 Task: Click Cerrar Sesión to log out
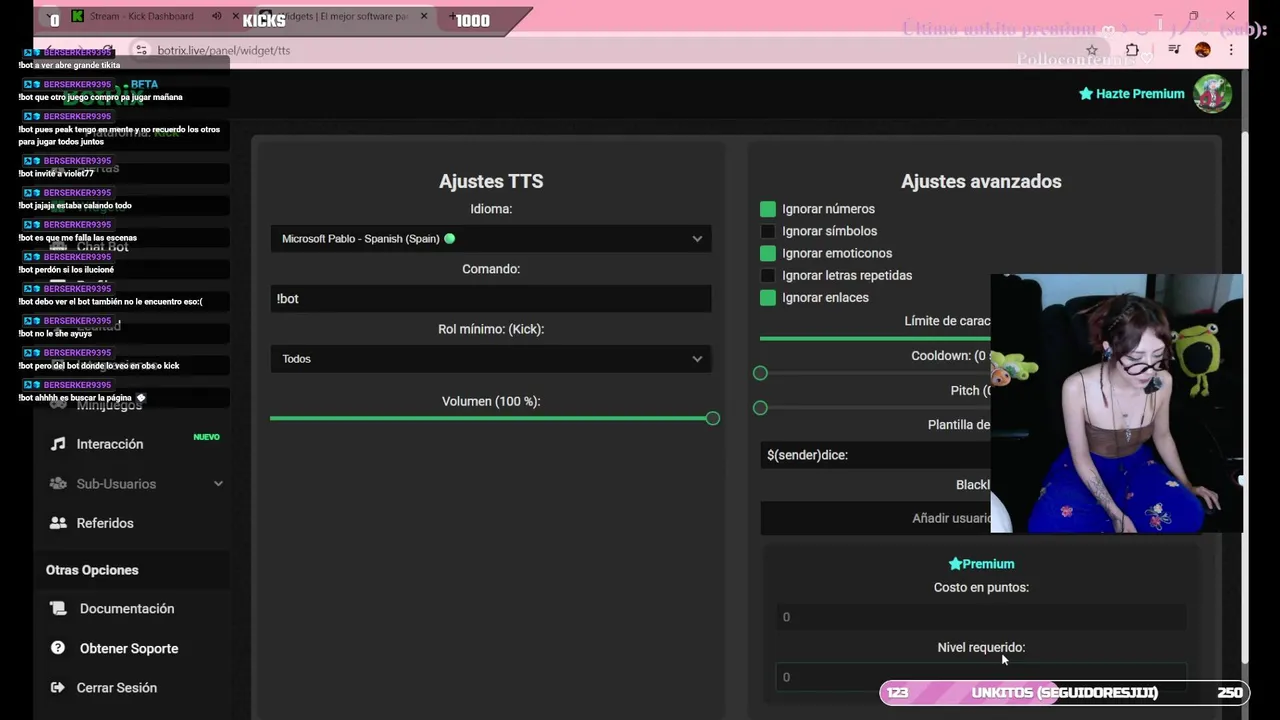[117, 688]
